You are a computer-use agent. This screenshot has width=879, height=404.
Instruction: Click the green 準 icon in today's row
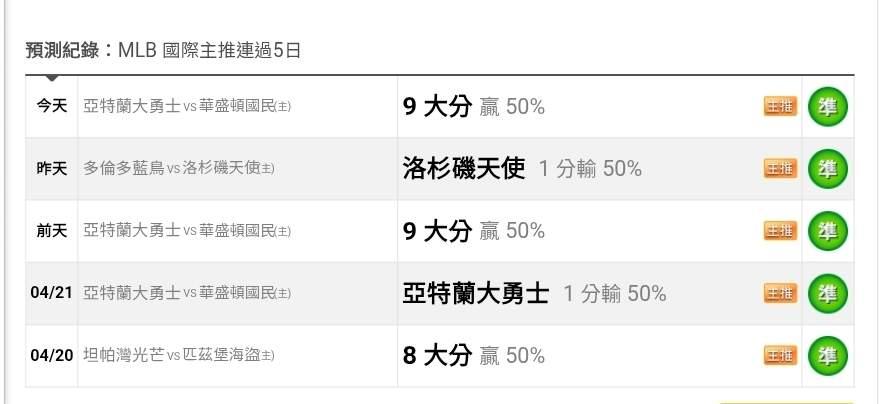pyautogui.click(x=827, y=106)
